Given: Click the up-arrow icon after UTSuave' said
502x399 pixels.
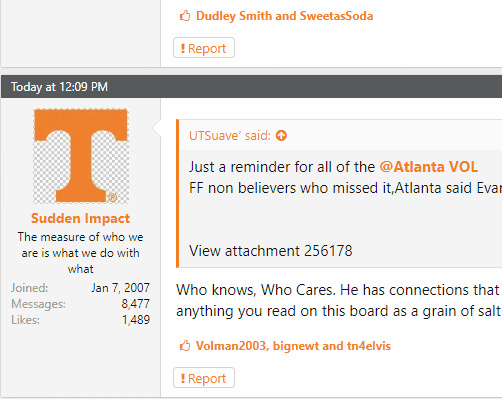Looking at the screenshot, I should click(x=281, y=136).
